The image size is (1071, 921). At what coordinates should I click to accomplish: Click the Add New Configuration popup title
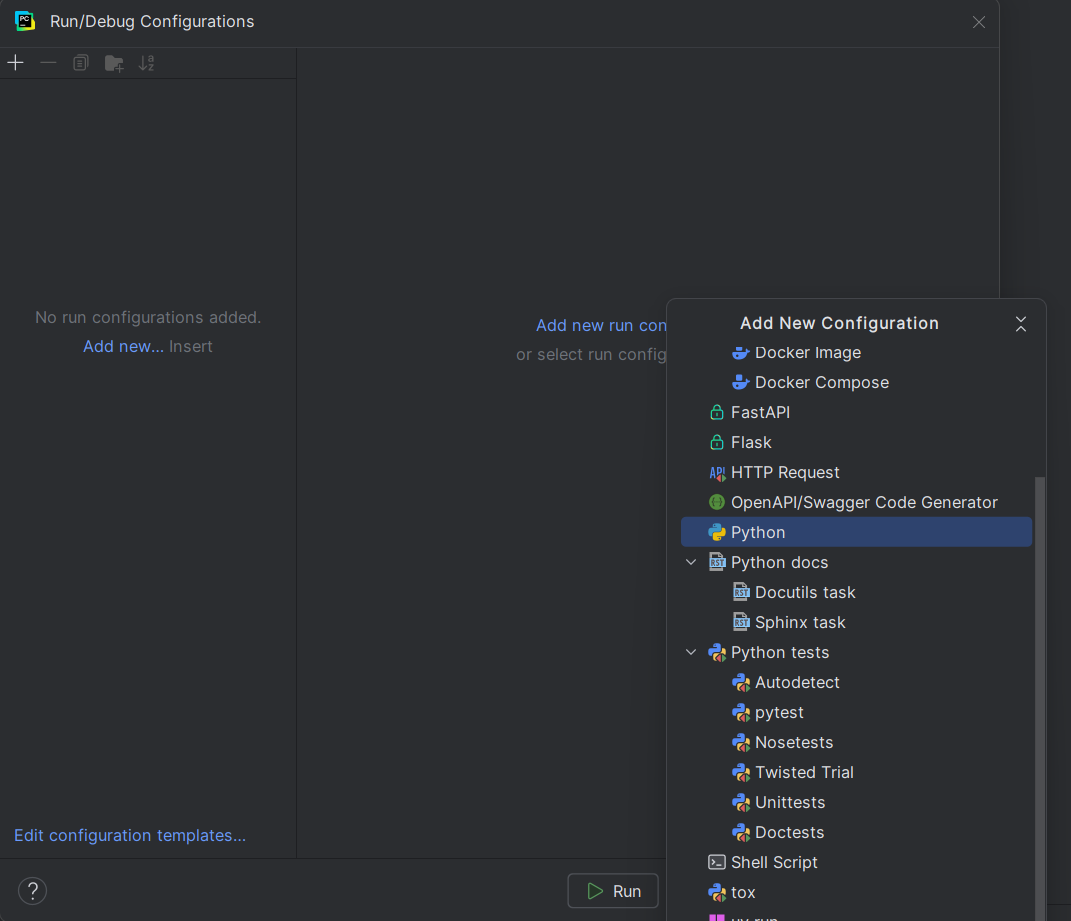[839, 323]
